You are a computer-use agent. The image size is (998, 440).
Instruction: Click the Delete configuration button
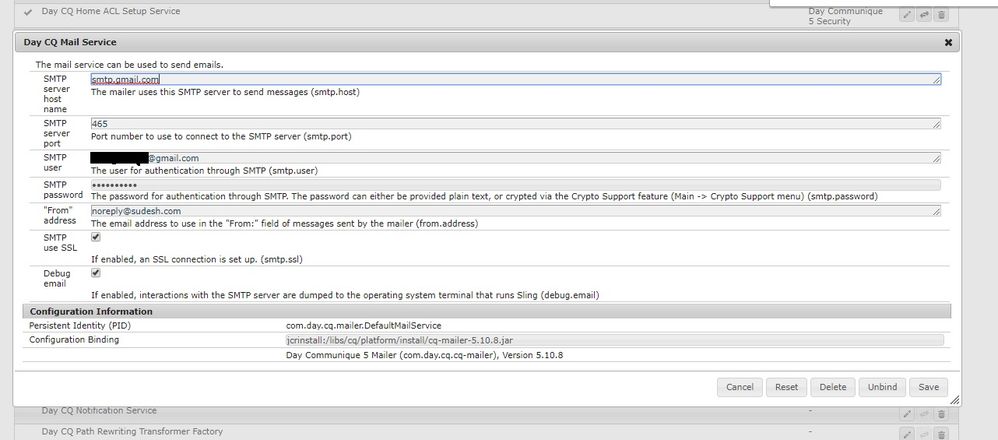coord(832,387)
